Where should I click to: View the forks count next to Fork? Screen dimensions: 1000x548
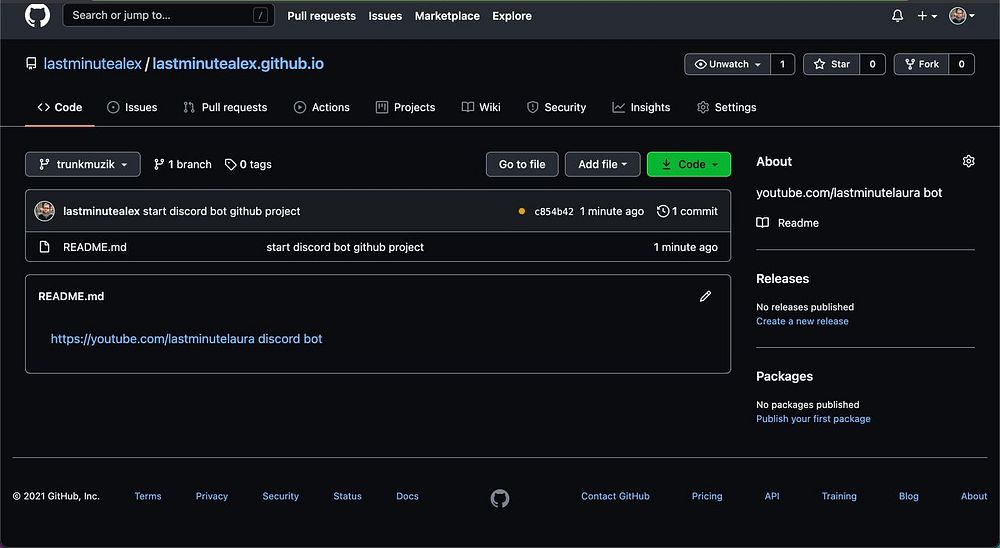tap(962, 64)
